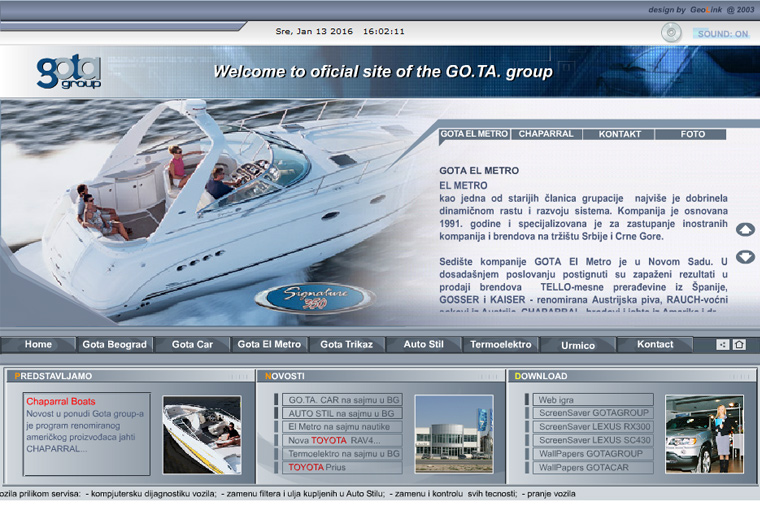760x513 pixels.
Task: Click the scrolling ticker text at bottom
Action: (288, 494)
